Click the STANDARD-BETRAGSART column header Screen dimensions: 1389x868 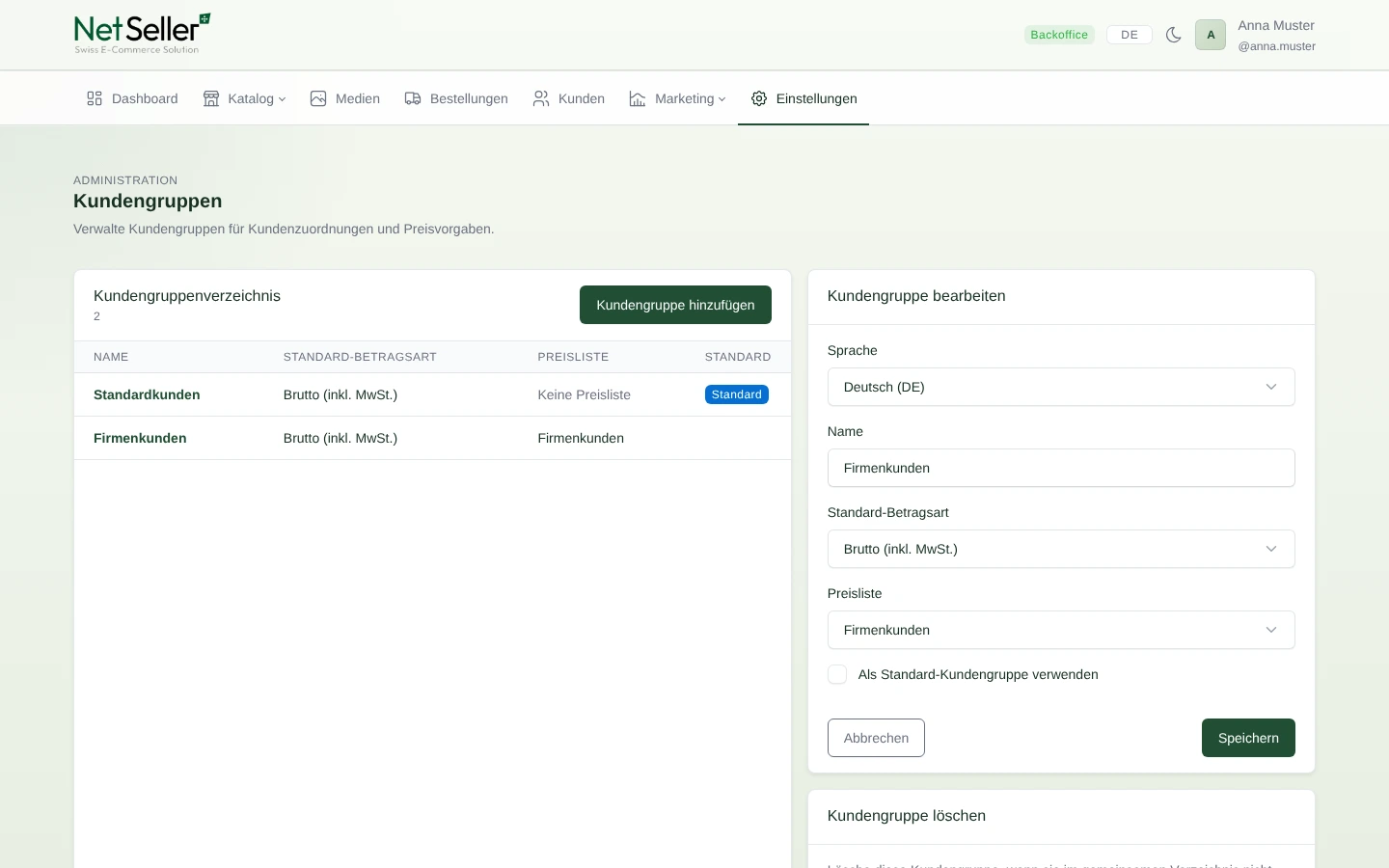360,357
